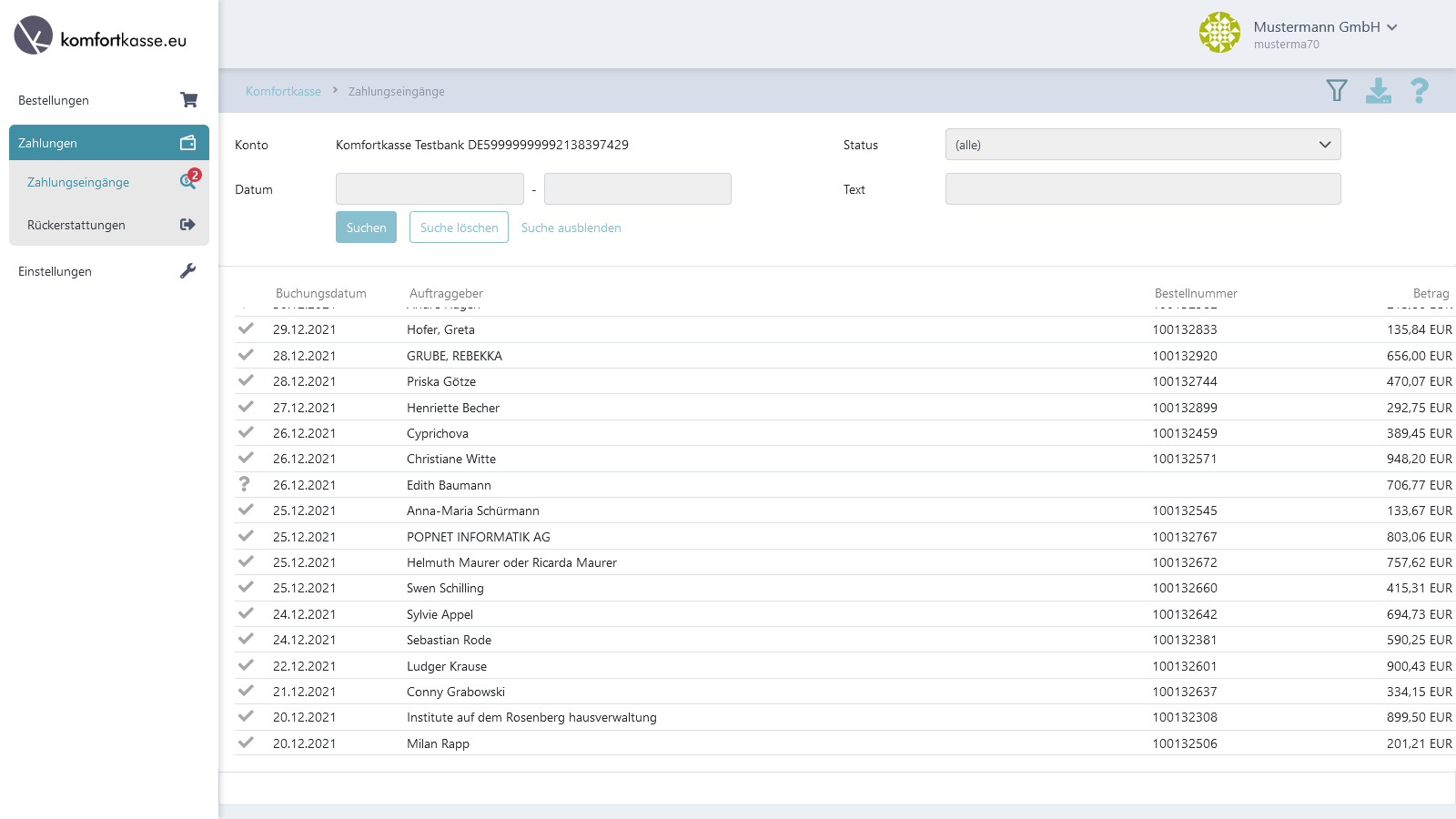Click checkmark status for Cyprichova
Viewport: 1456px width, 819px height.
click(x=246, y=432)
